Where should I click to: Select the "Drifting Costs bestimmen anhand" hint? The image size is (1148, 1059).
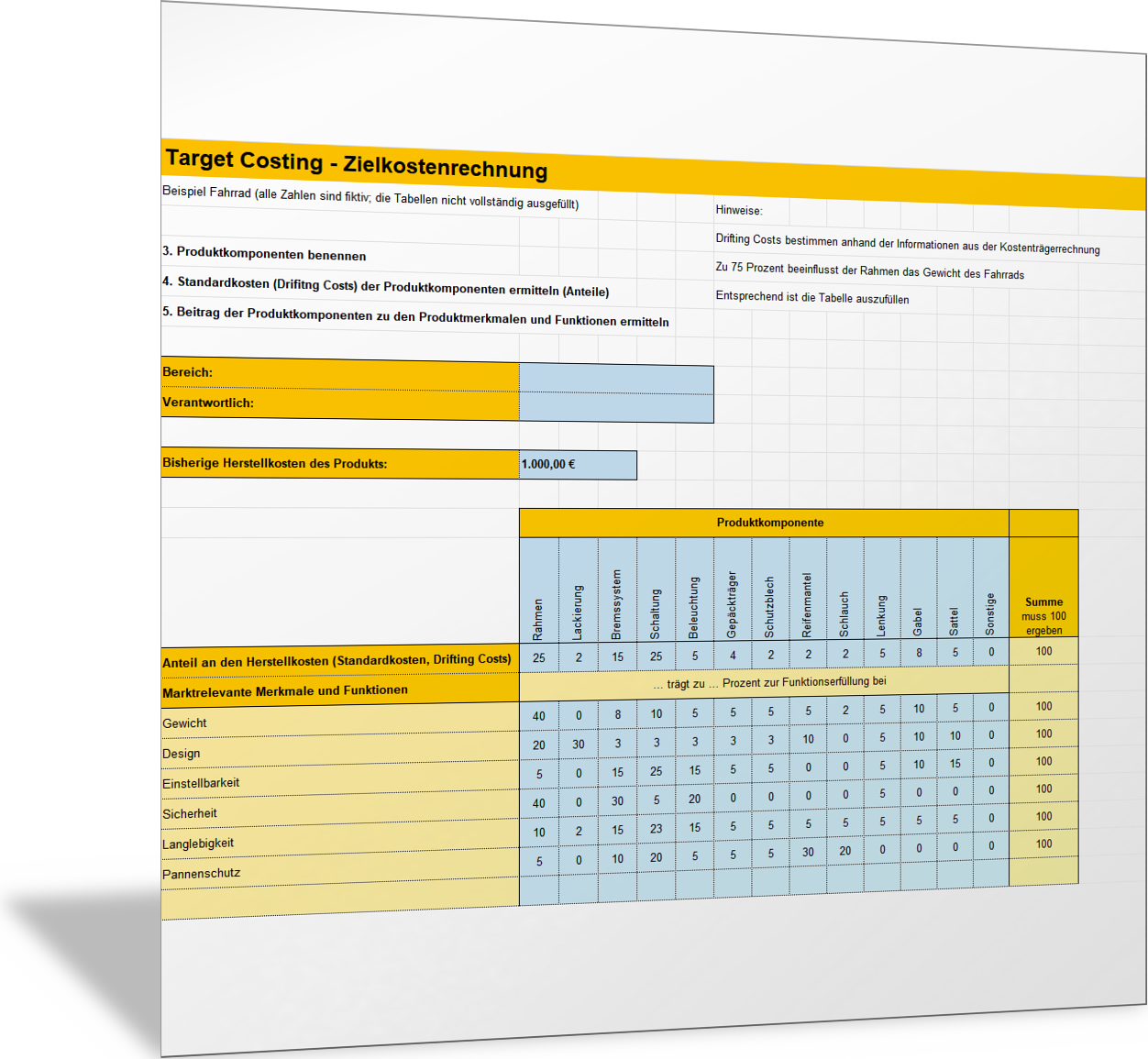[x=908, y=244]
